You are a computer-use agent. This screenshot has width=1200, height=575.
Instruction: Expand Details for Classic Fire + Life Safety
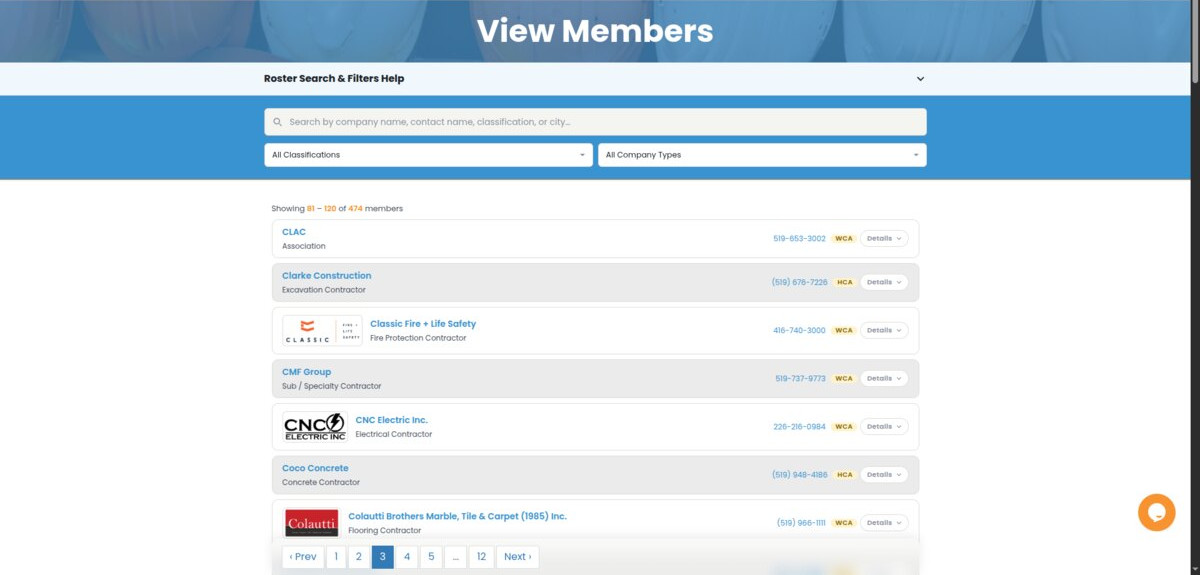[x=884, y=330]
